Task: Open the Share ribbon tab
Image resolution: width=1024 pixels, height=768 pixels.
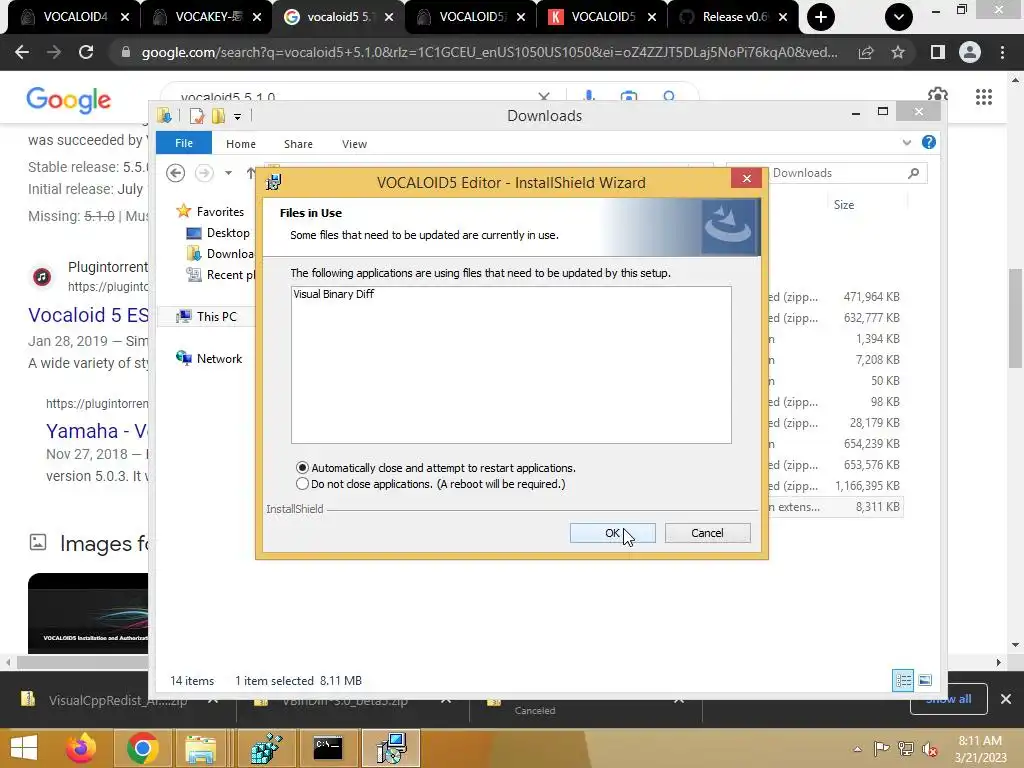Action: point(298,144)
